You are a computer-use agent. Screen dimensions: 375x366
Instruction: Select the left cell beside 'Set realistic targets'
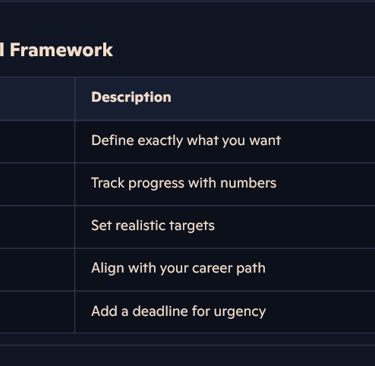click(37, 227)
